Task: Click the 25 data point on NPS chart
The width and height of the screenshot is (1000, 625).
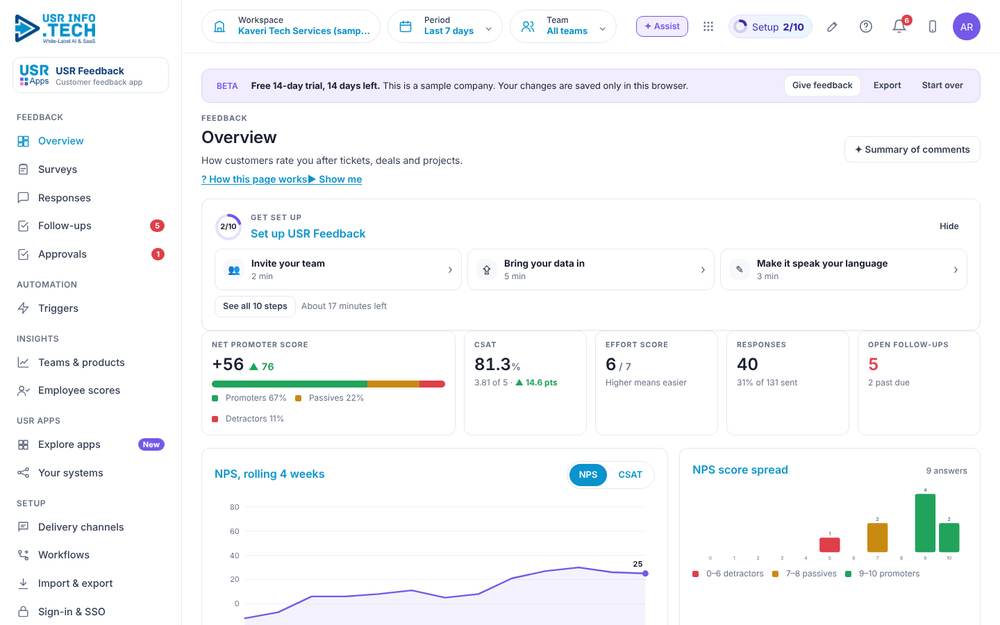Action: (x=645, y=573)
